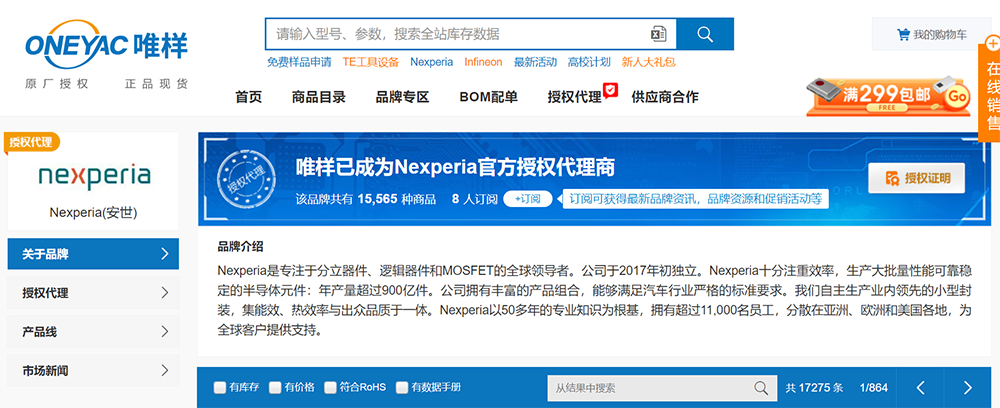This screenshot has height=408, width=1000.
Task: Tick the 有价格 checkbox
Action: coord(275,387)
